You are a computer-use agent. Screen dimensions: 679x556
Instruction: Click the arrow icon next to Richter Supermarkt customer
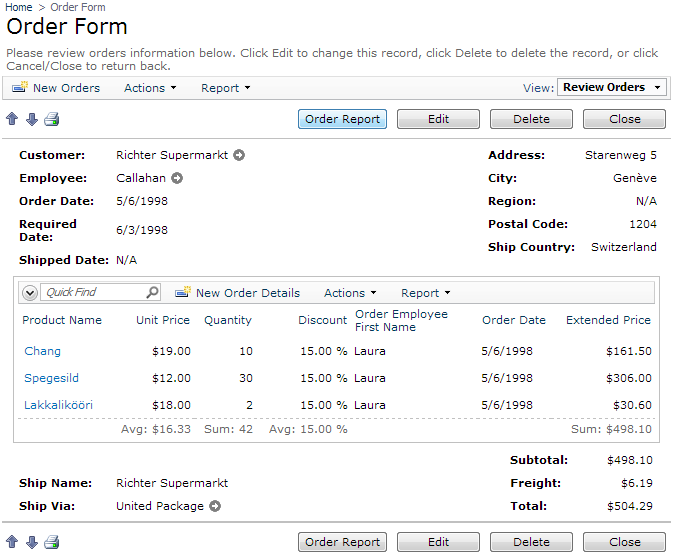(x=239, y=155)
